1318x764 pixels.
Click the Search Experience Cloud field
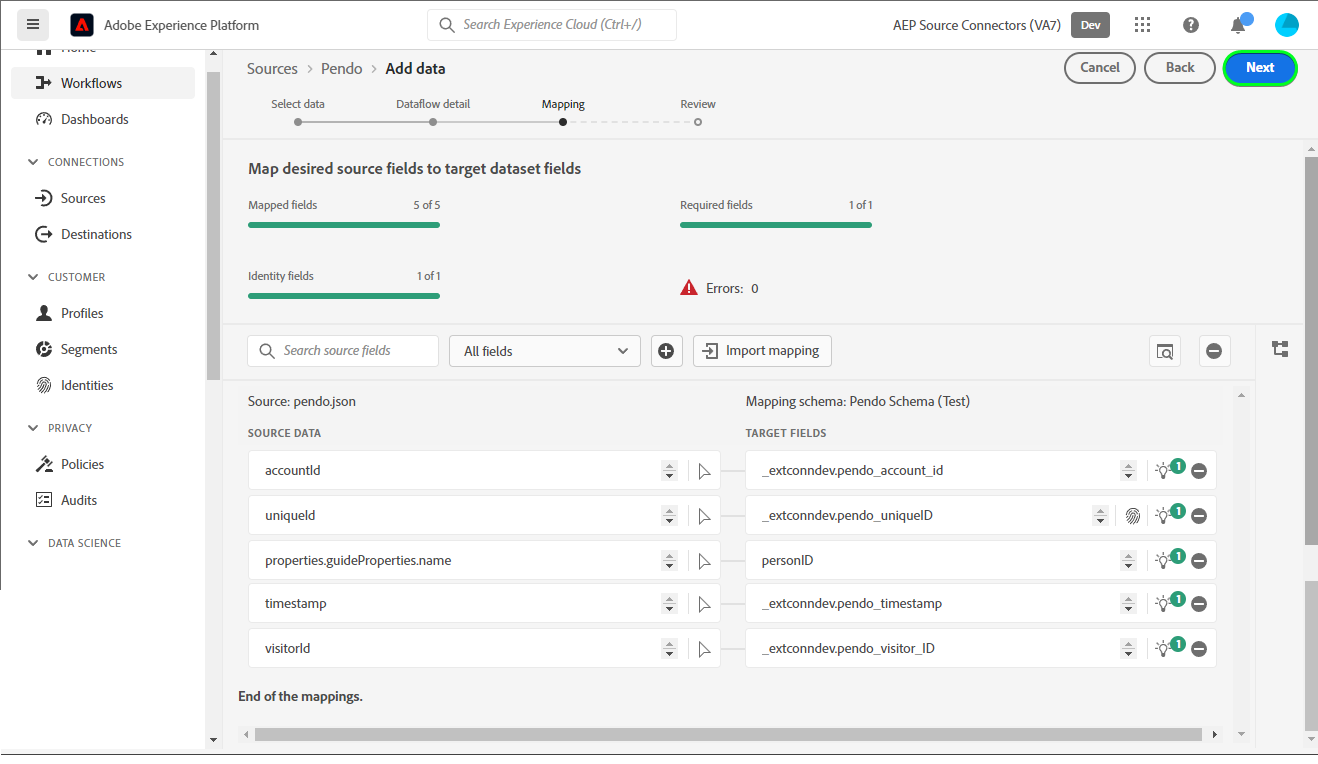pyautogui.click(x=552, y=25)
